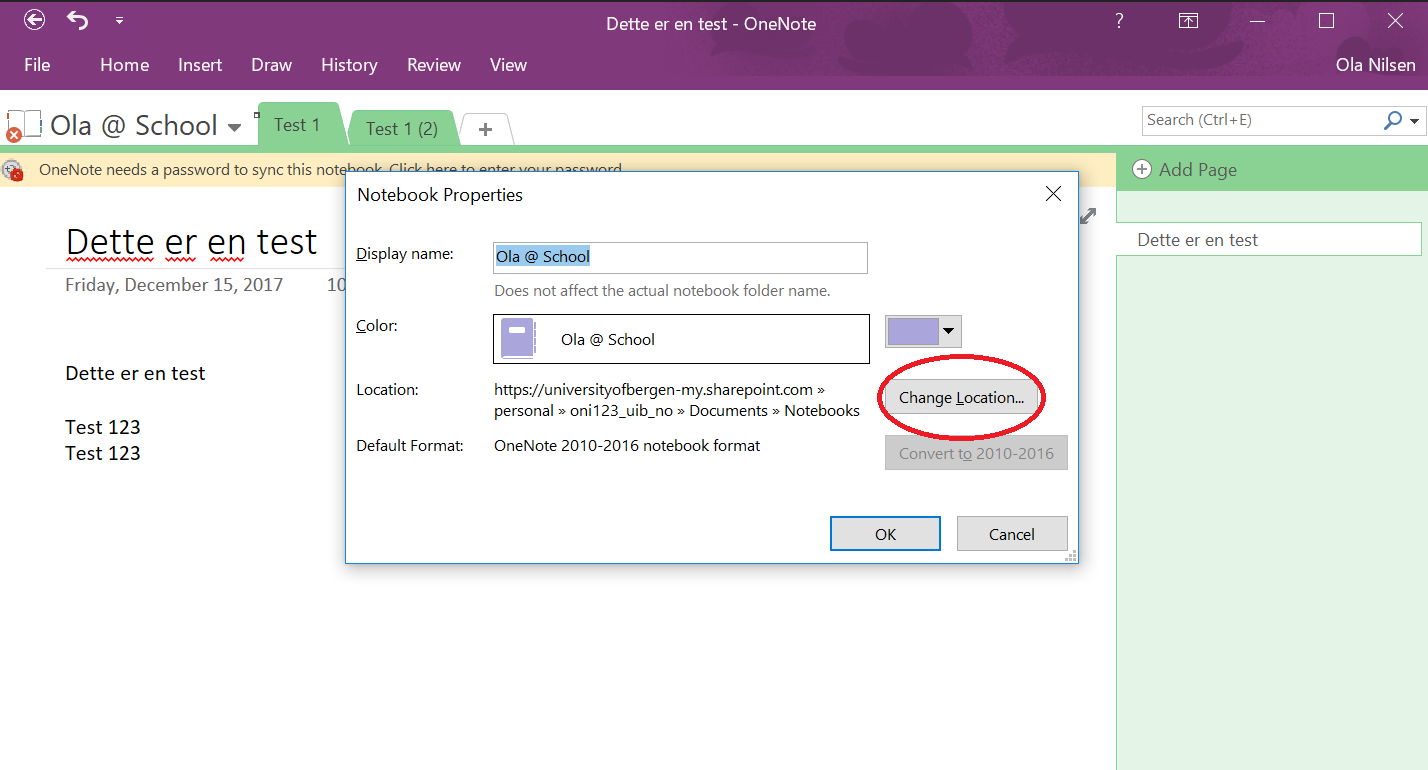
Task: Click the Undo icon in title bar
Action: 78,20
